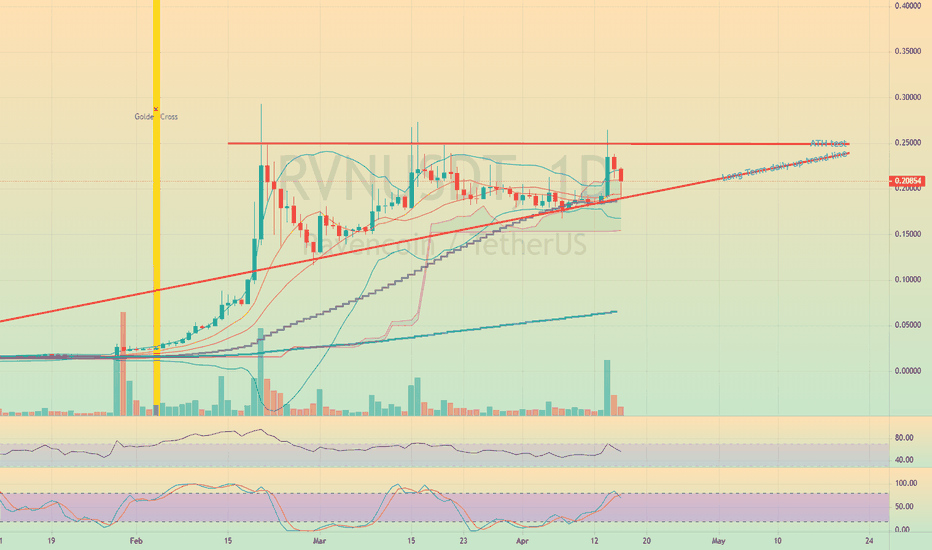The width and height of the screenshot is (932, 550).
Task: Select the 0.15000 price axis label
Action: point(908,234)
